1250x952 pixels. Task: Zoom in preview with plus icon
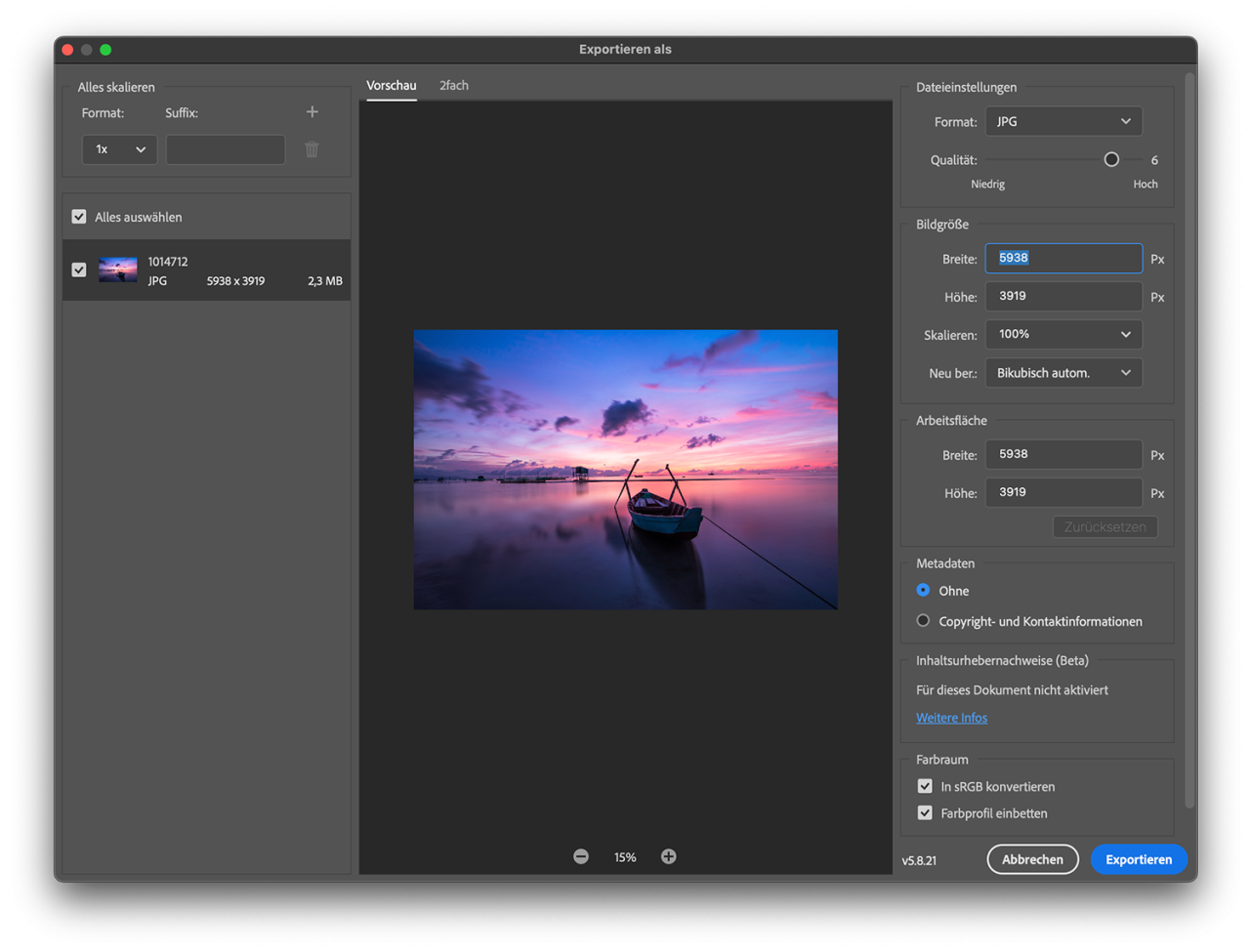coord(669,856)
